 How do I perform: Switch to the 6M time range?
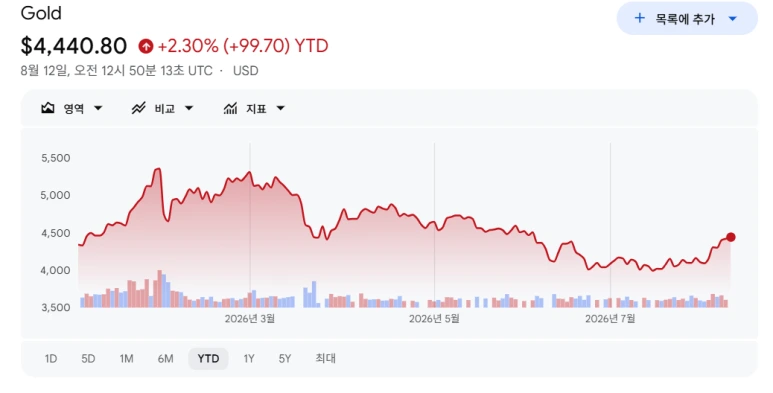(x=166, y=358)
